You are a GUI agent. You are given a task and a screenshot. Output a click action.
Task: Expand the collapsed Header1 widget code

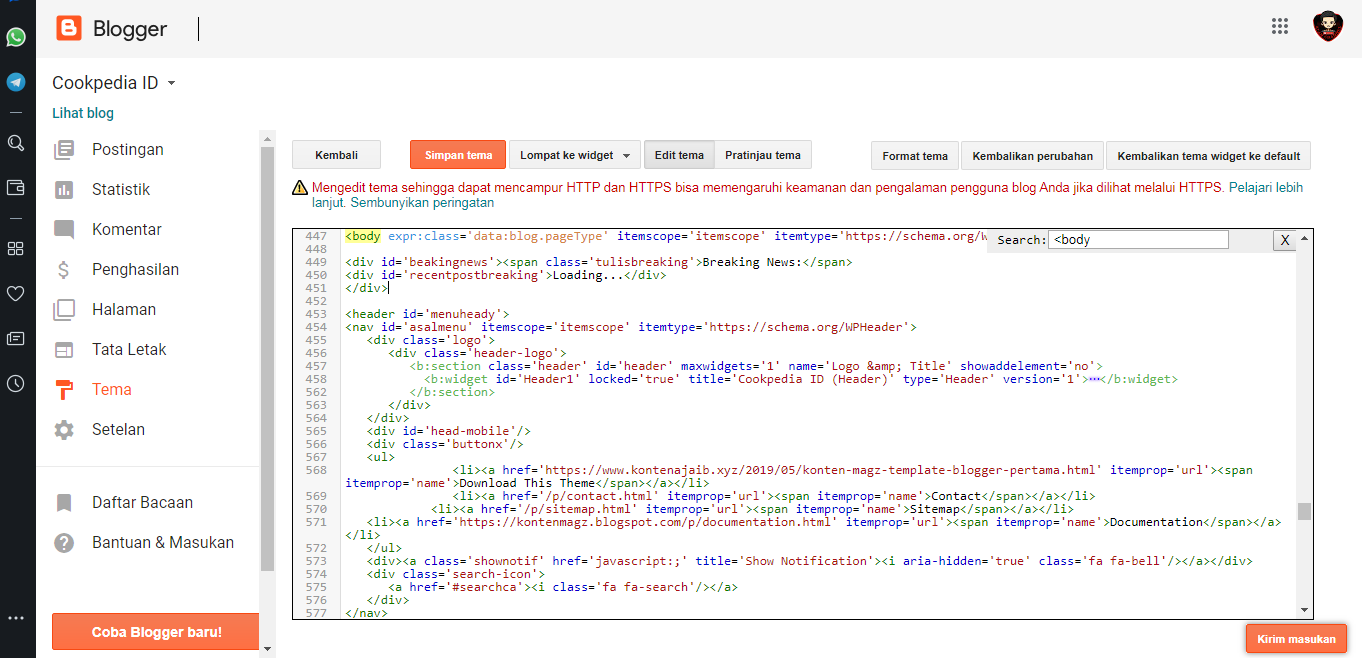click(1094, 380)
